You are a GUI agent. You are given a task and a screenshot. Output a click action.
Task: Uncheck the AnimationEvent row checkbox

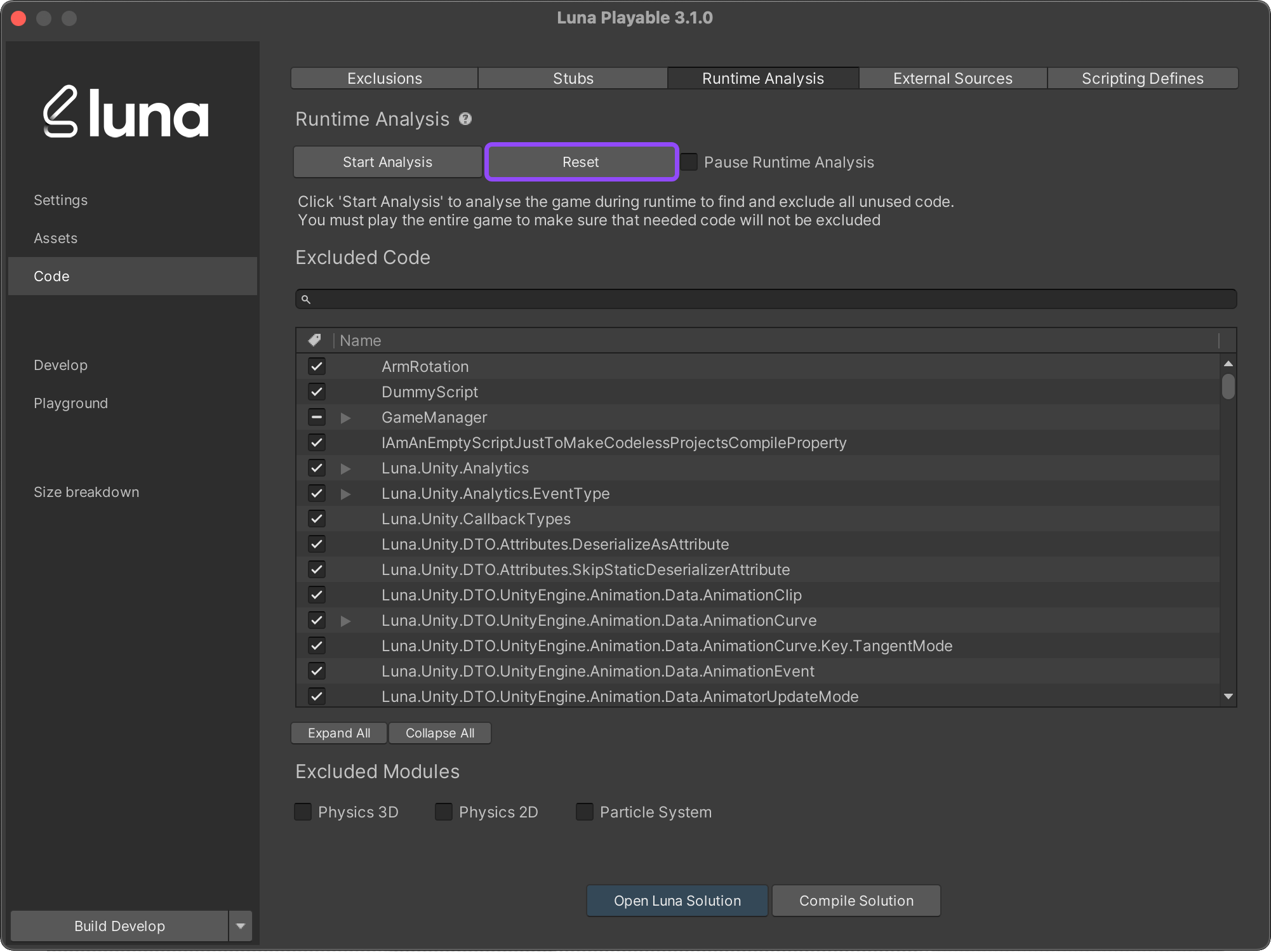(317, 671)
